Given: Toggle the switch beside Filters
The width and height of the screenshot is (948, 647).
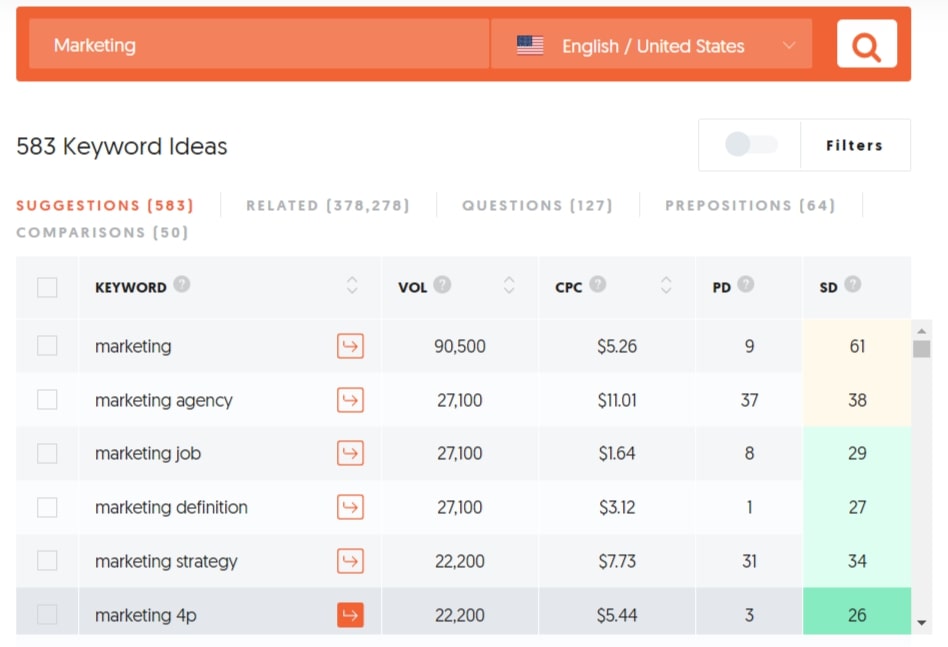Looking at the screenshot, I should 751,145.
